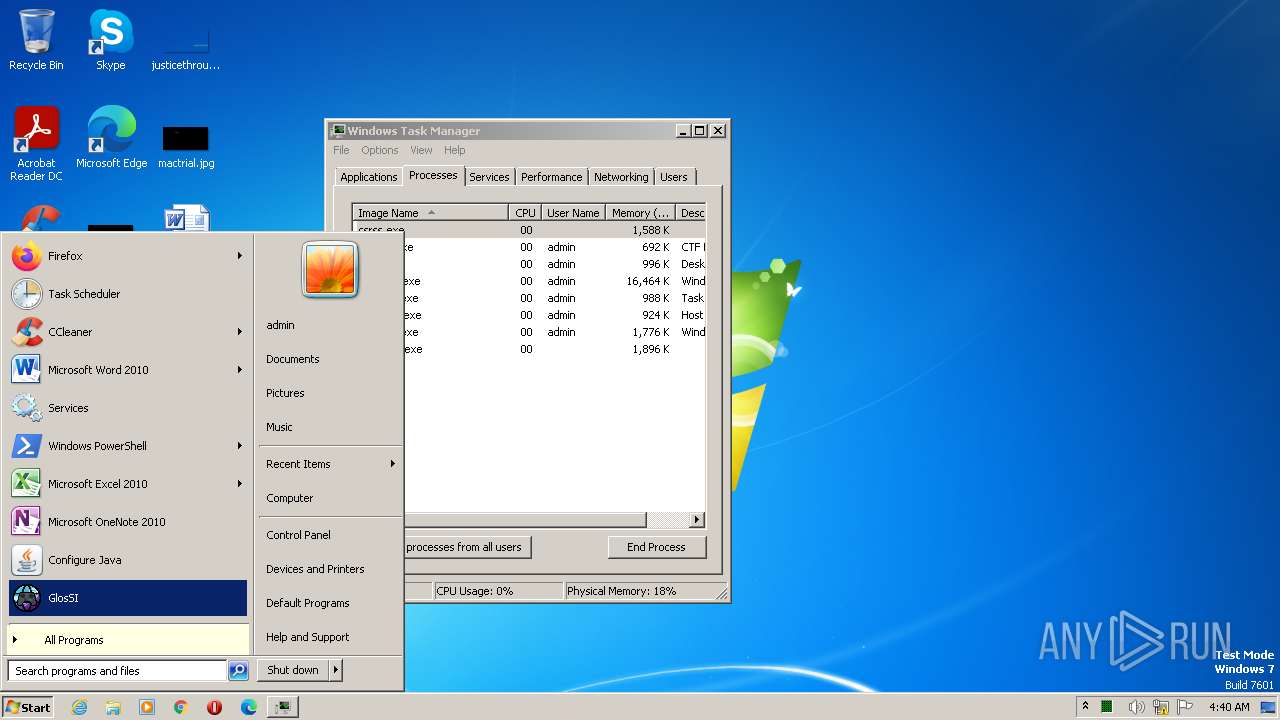Sort by the Image Name column
The height and width of the screenshot is (720, 1280).
point(430,213)
